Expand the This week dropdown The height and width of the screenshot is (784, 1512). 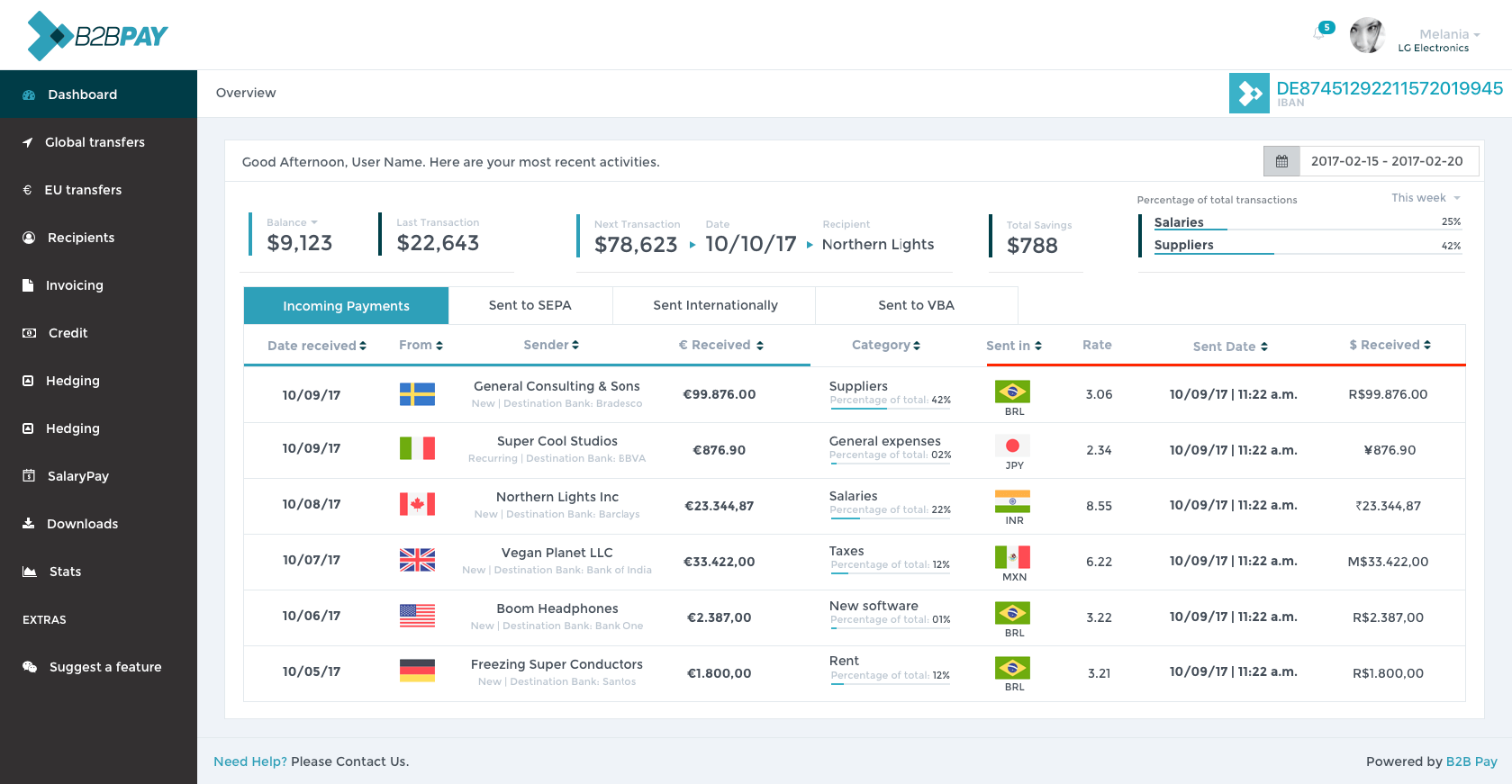click(x=1426, y=198)
